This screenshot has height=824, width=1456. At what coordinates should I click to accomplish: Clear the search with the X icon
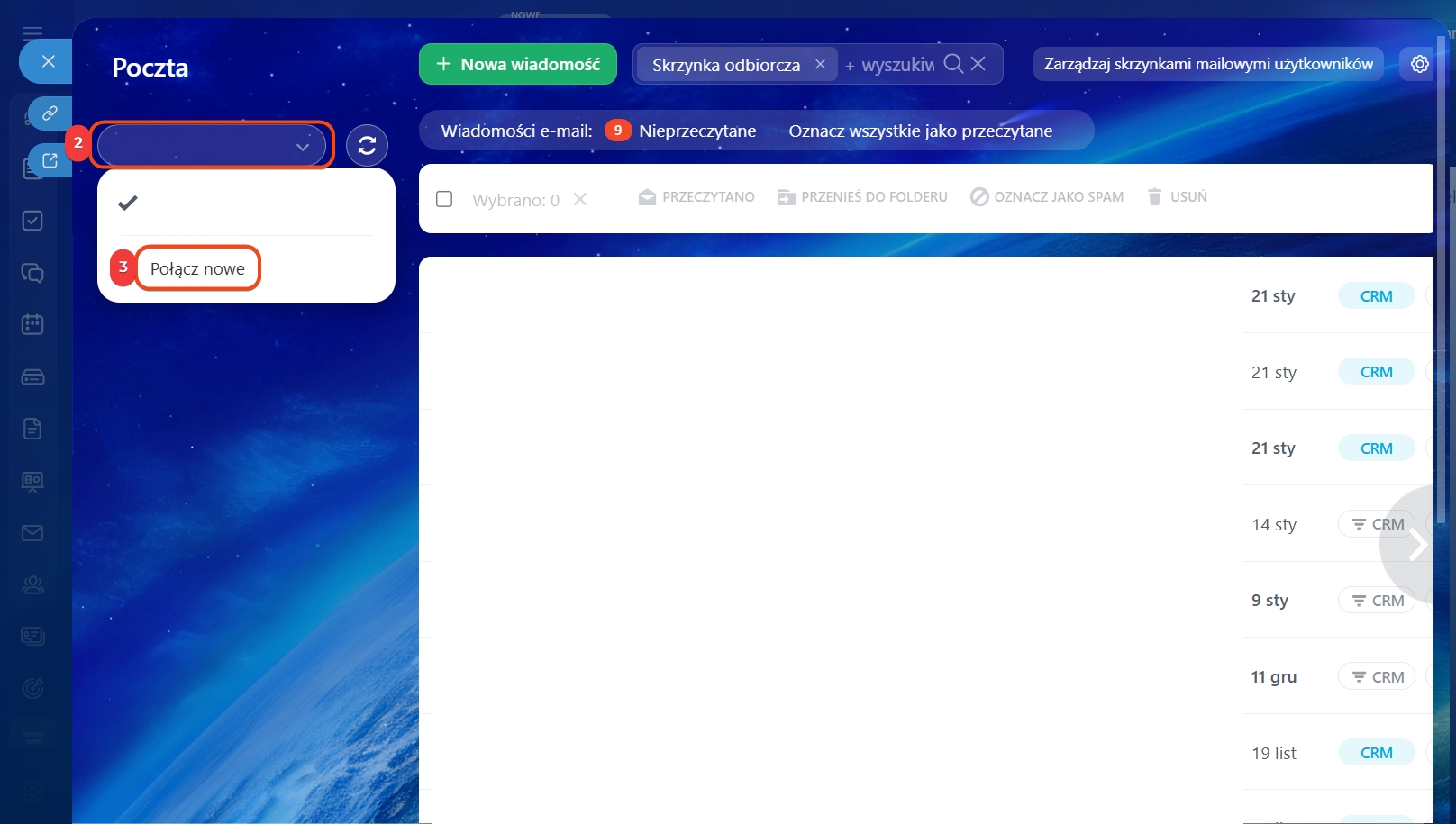pos(978,64)
